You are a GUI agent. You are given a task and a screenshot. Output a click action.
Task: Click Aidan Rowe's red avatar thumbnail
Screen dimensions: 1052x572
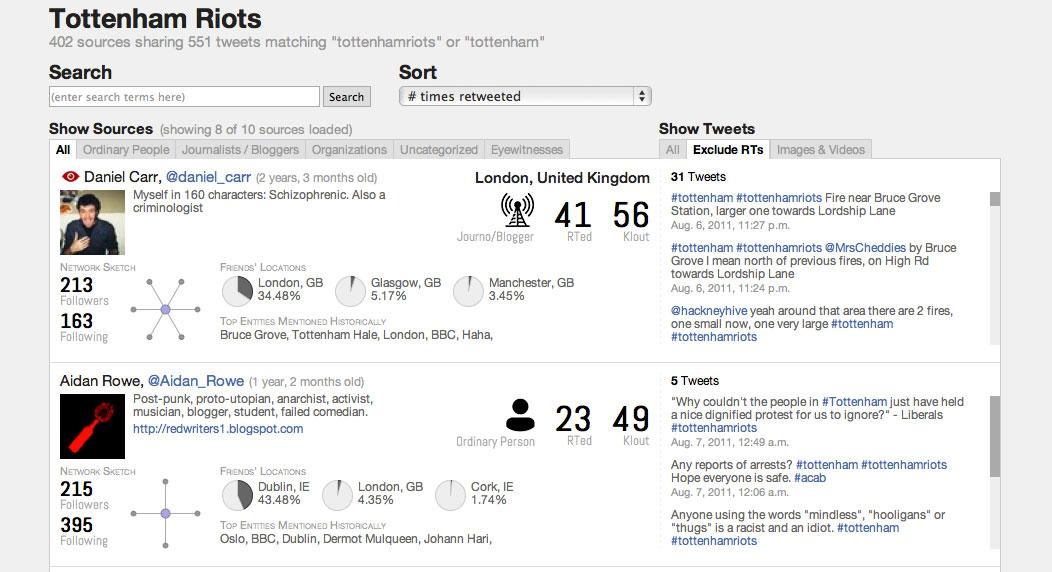click(x=93, y=426)
